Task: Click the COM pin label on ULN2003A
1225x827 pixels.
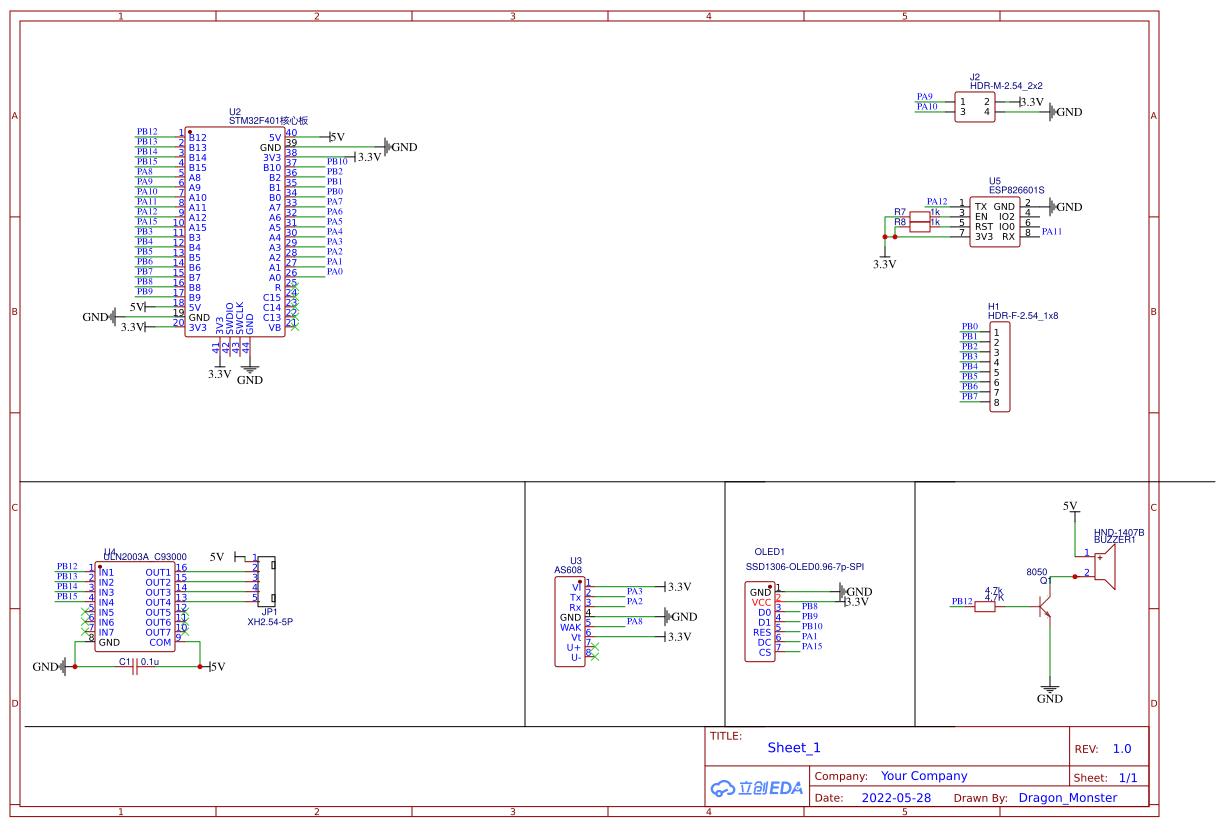Action: 160,642
